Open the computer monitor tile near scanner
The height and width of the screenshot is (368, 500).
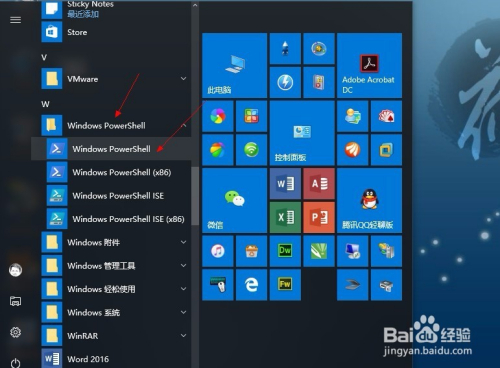tap(353, 251)
